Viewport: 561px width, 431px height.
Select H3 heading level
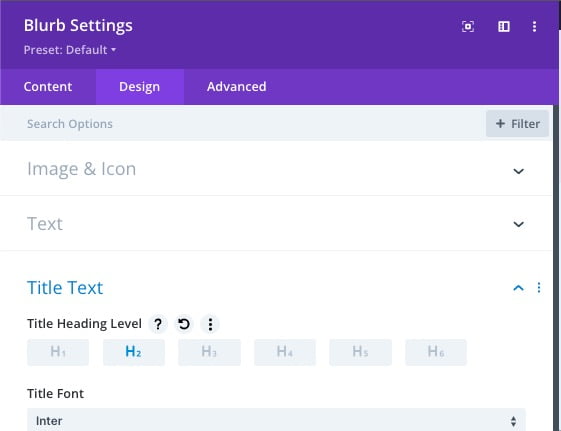(x=209, y=352)
